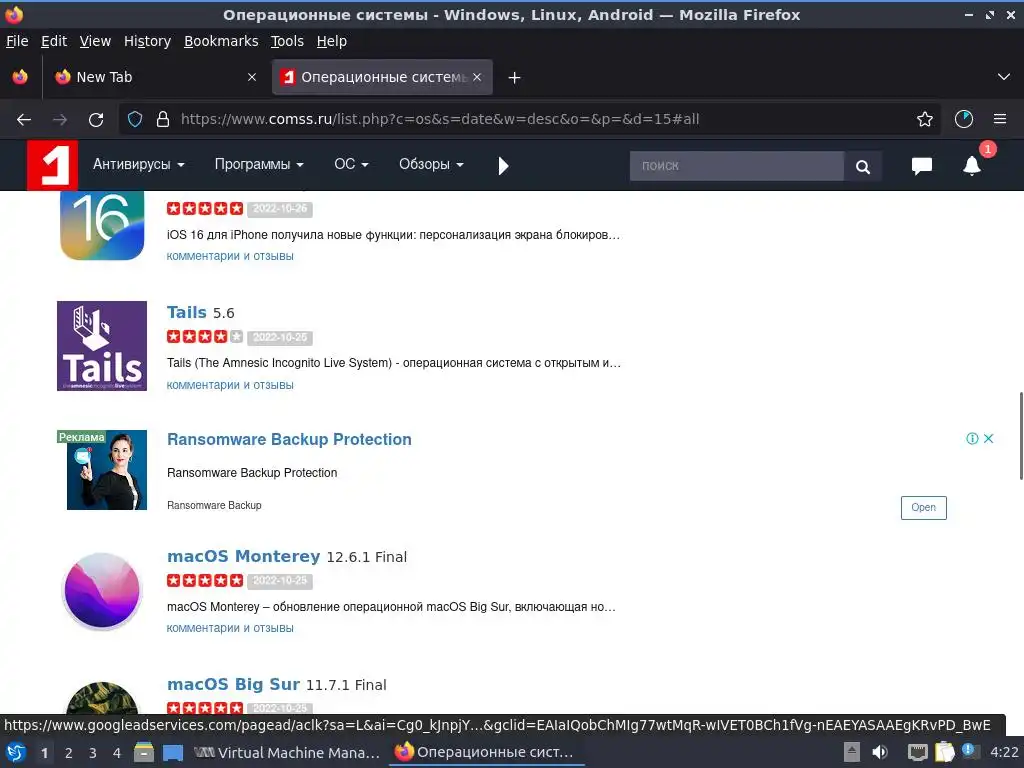Click into the поиск search field

pyautogui.click(x=737, y=166)
